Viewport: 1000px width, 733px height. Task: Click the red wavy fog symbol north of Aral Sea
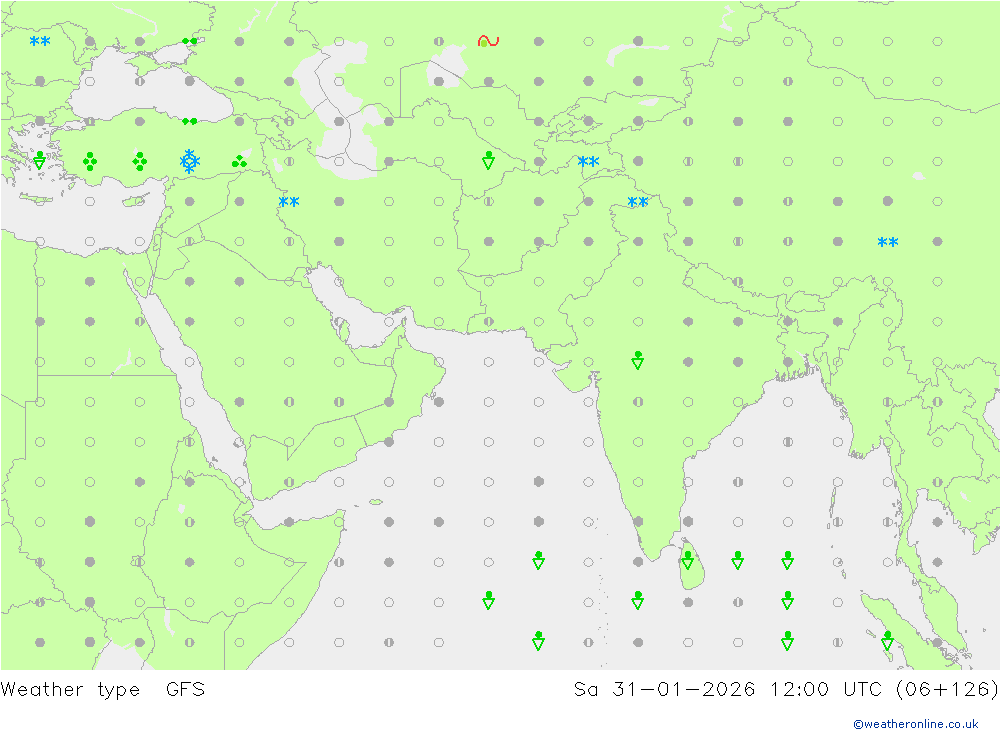coord(489,41)
